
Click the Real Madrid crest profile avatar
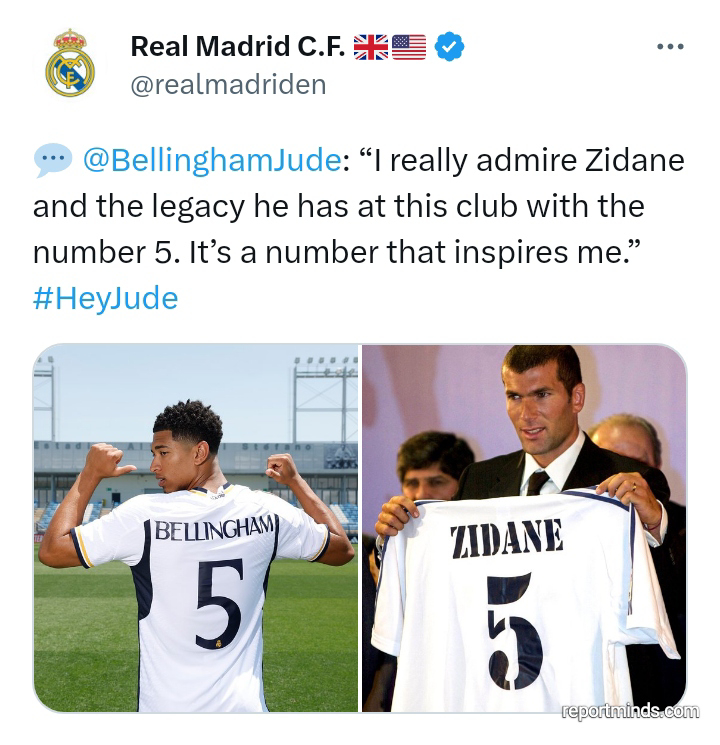(x=70, y=63)
